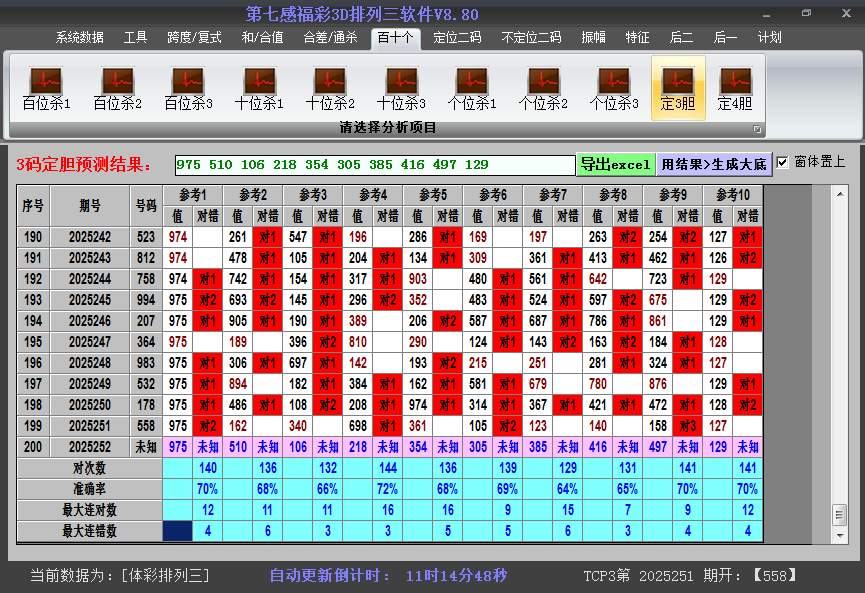Toggle the 窗体置上 checkbox
865x593 pixels.
coord(782,162)
